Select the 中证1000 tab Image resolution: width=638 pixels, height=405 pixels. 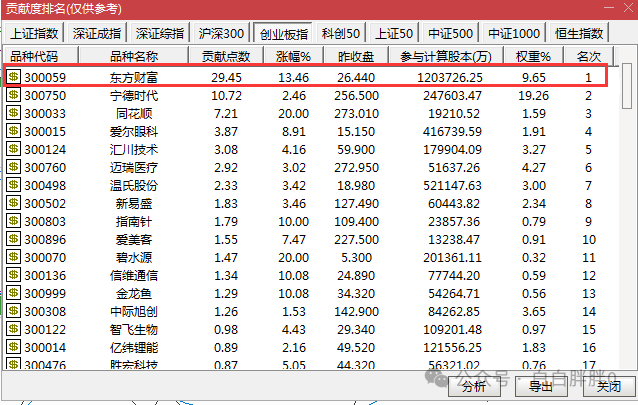tap(514, 33)
